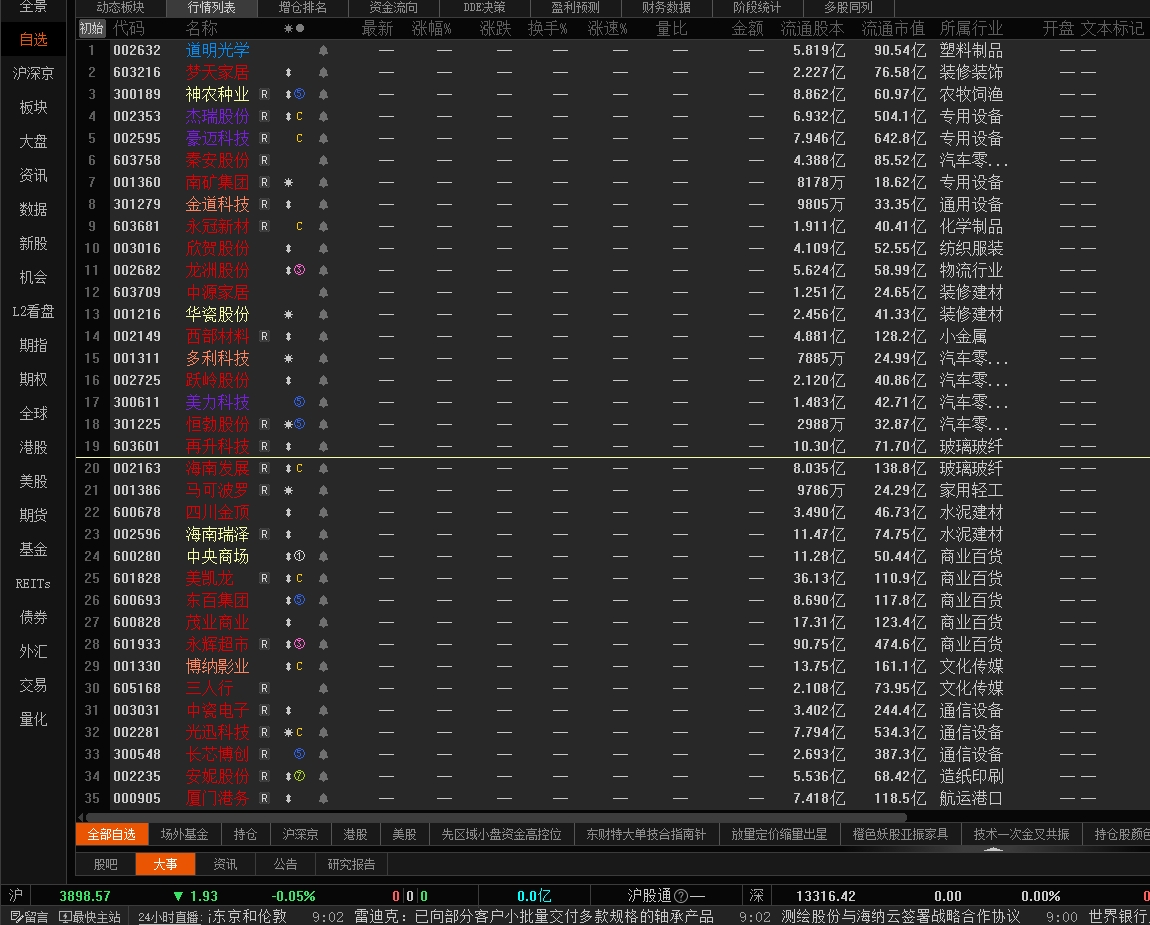The height and width of the screenshot is (925, 1150).
Task: Click the R badge beside 三人行
Action: point(265,689)
